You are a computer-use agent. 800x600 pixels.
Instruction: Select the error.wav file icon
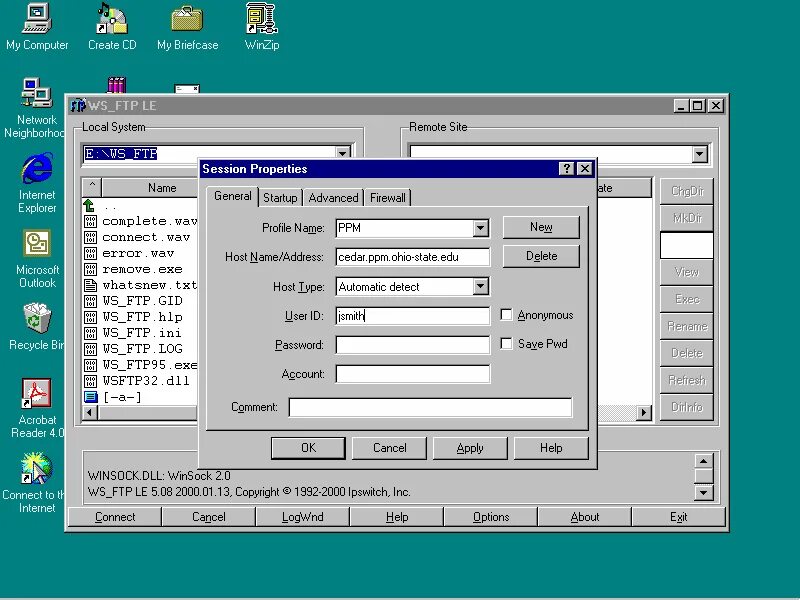pyautogui.click(x=90, y=253)
